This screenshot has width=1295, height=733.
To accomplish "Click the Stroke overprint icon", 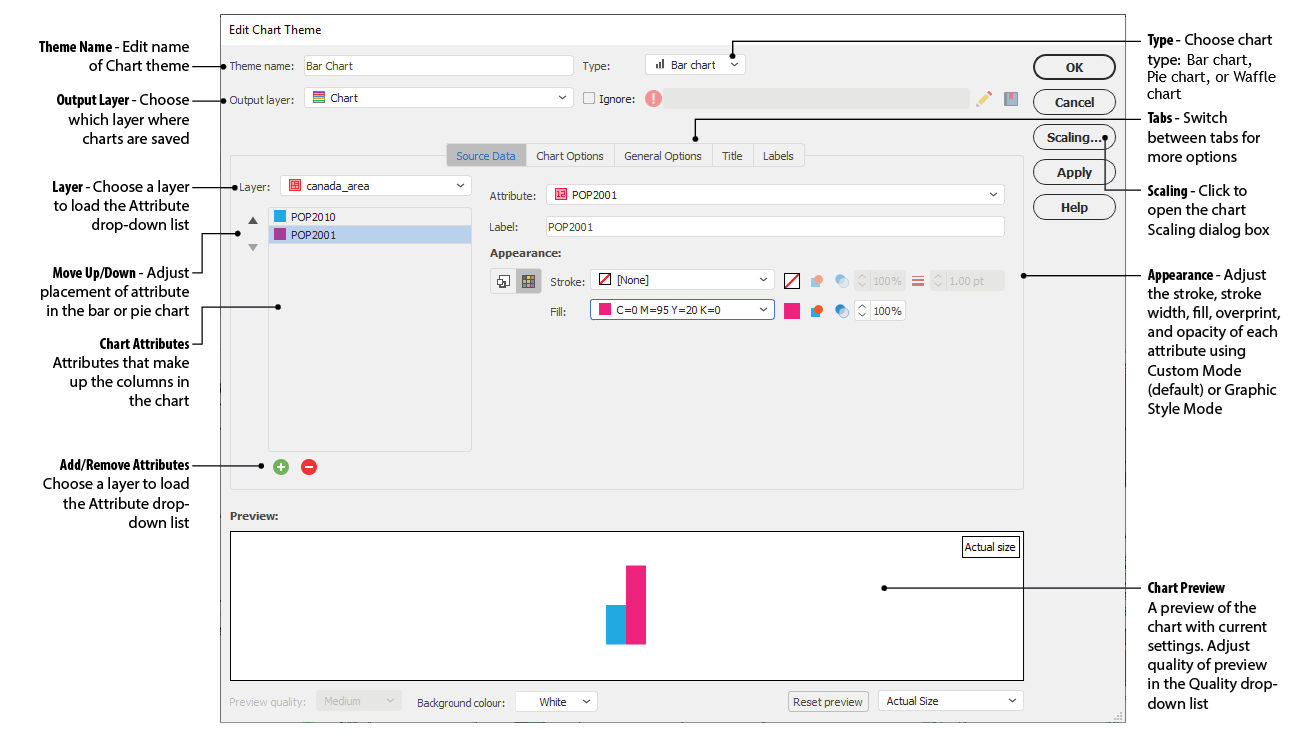I will [x=816, y=281].
